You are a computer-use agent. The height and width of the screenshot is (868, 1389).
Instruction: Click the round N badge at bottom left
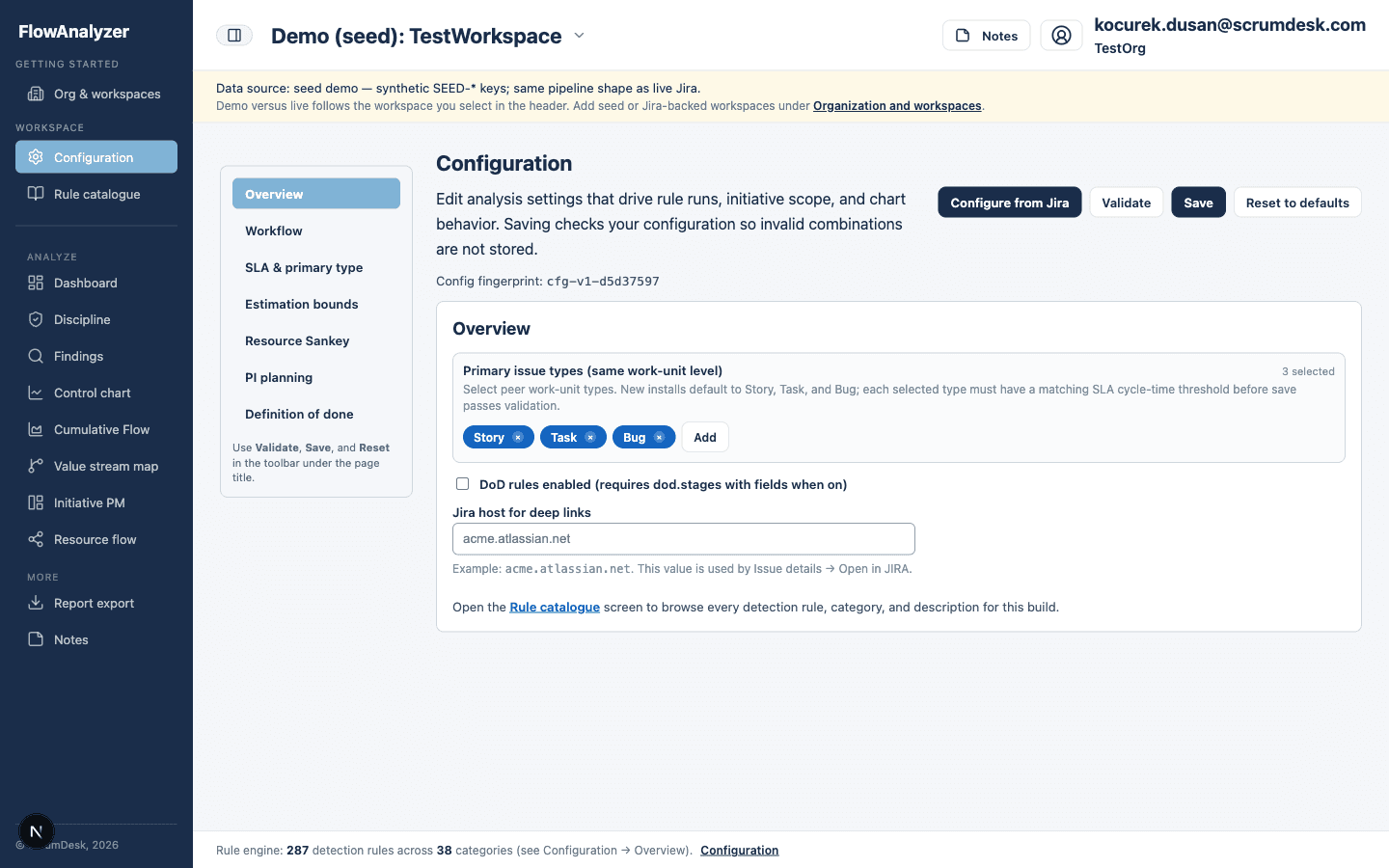[37, 831]
